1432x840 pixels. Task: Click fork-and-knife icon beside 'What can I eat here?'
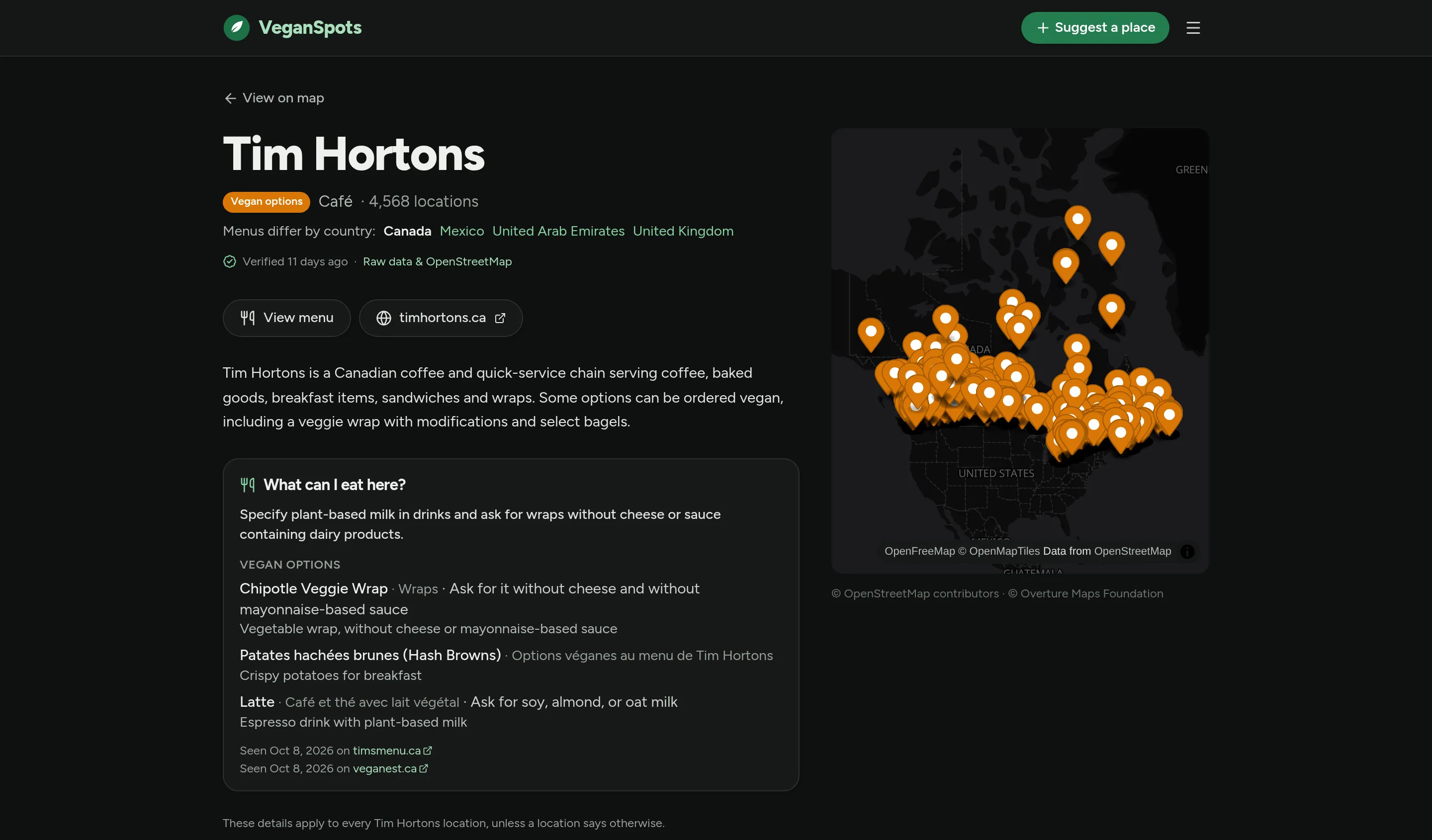(x=248, y=485)
